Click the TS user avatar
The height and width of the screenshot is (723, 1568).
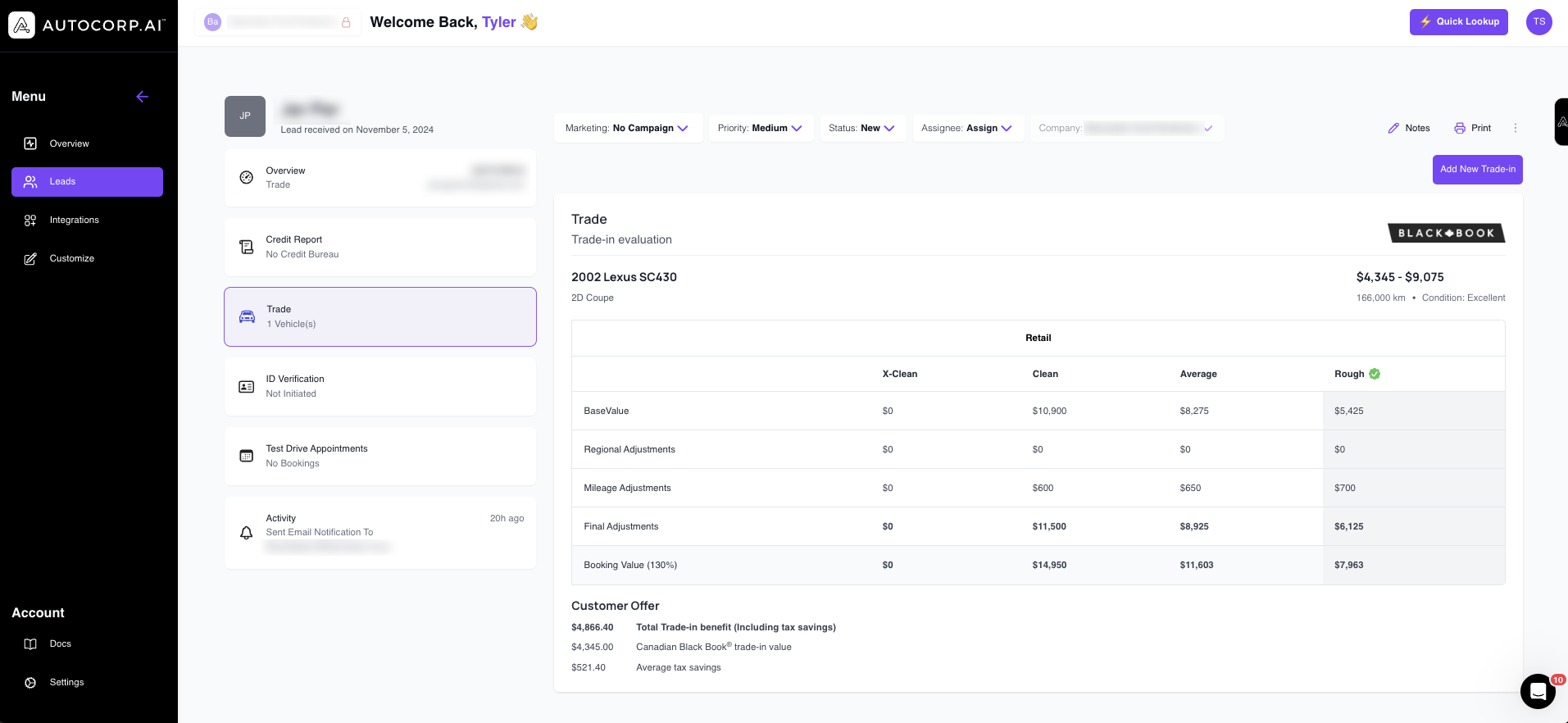click(x=1538, y=22)
